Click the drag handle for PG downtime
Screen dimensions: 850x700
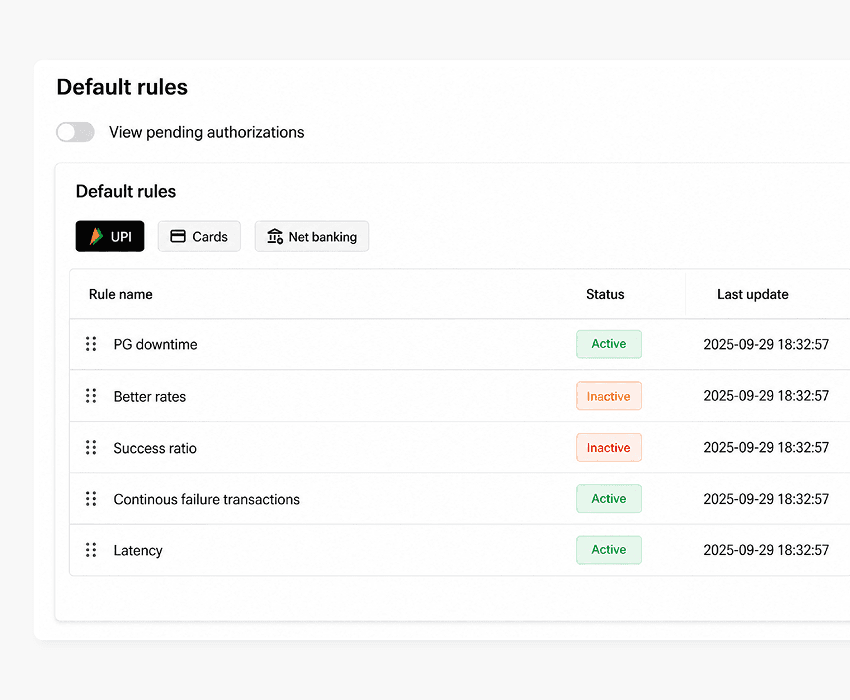tap(91, 344)
